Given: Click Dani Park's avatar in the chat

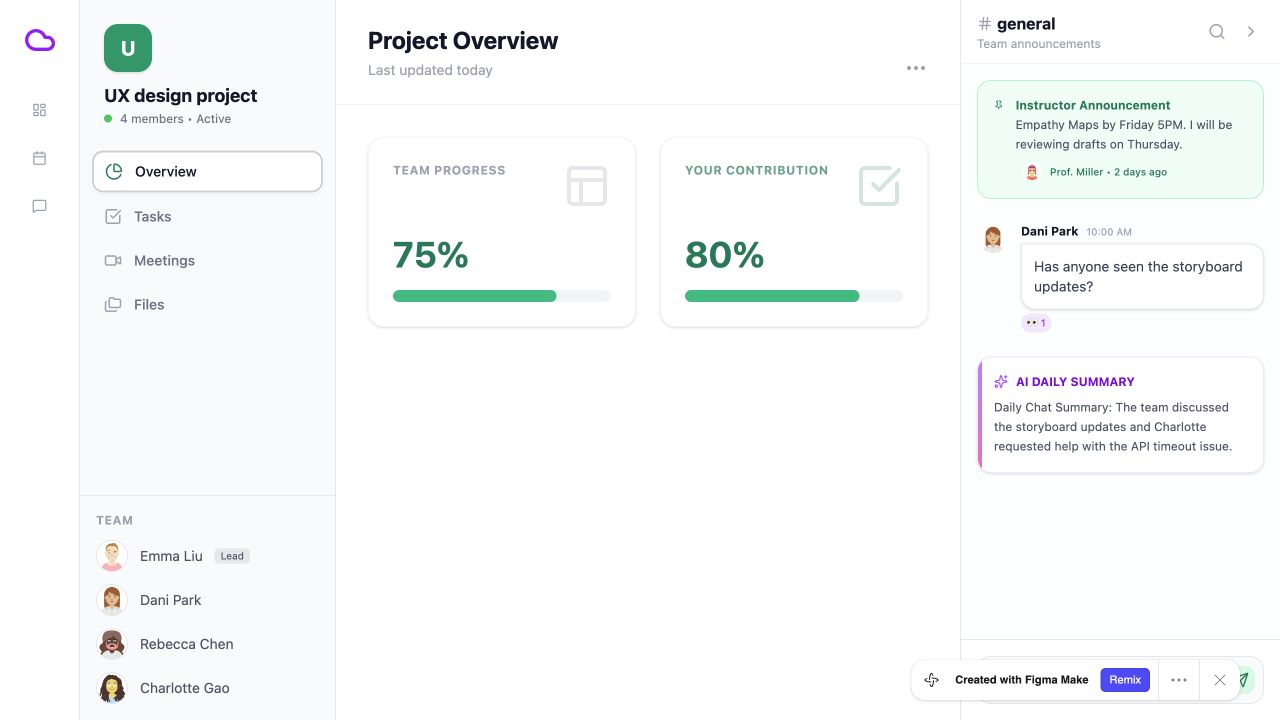Looking at the screenshot, I should (993, 238).
